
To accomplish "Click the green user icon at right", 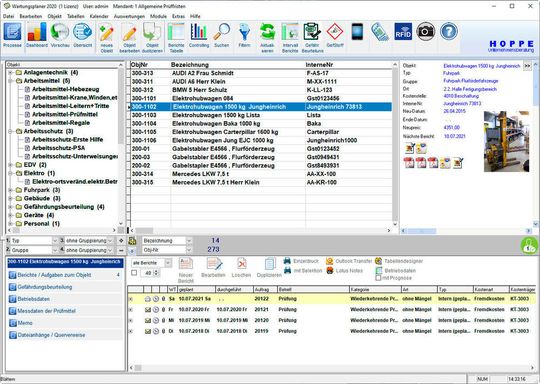I will [529, 246].
